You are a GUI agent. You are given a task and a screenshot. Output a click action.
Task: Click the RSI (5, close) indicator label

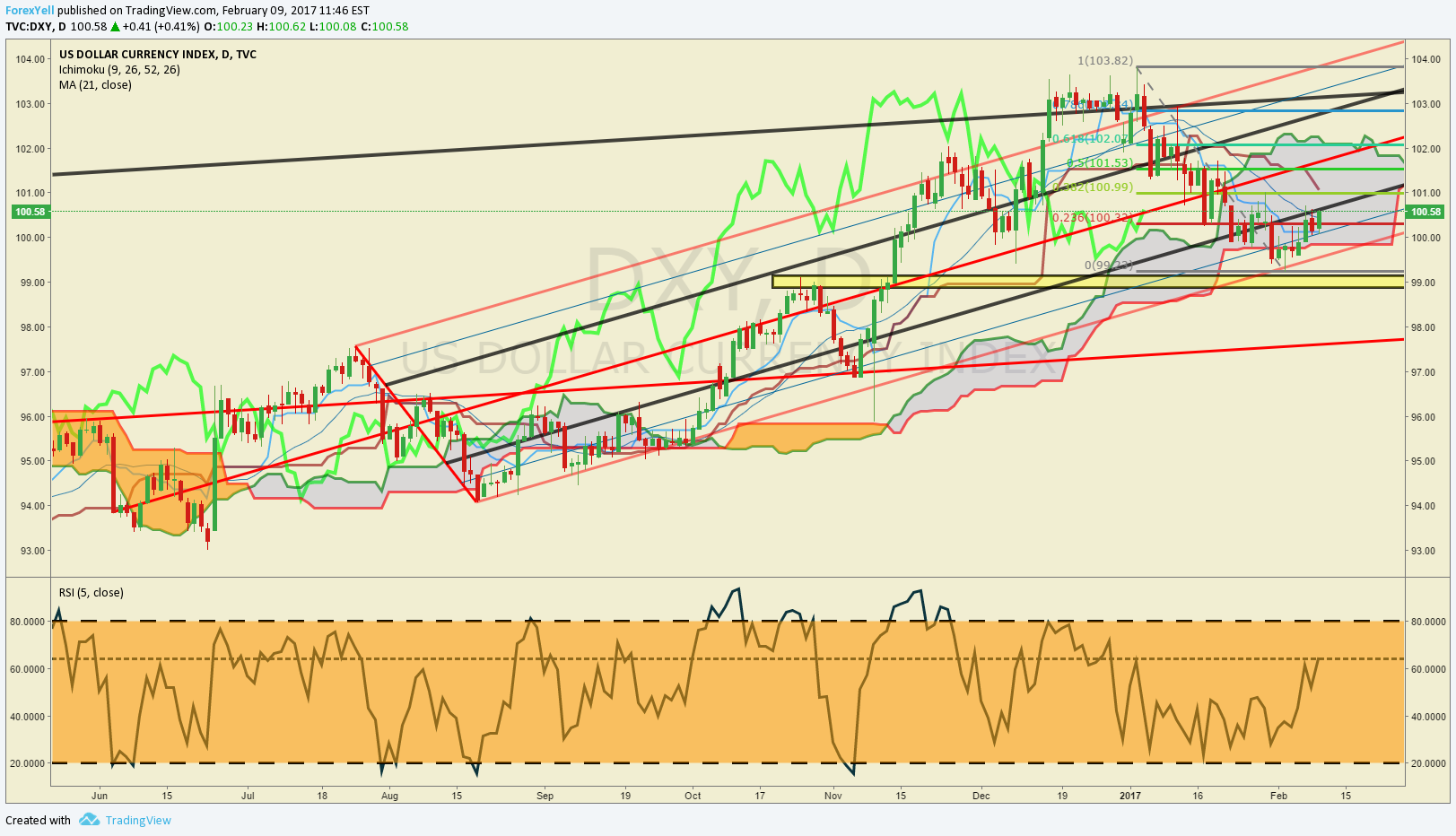pyautogui.click(x=92, y=592)
